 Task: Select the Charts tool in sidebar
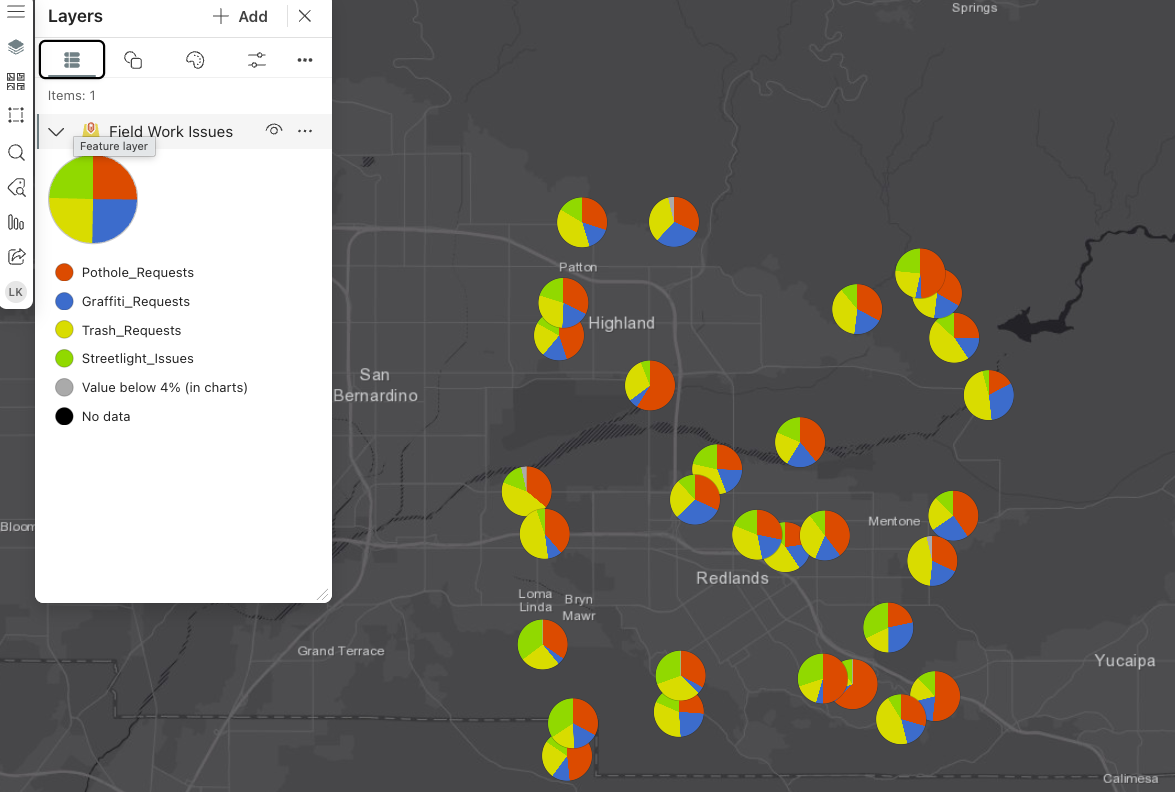15,222
